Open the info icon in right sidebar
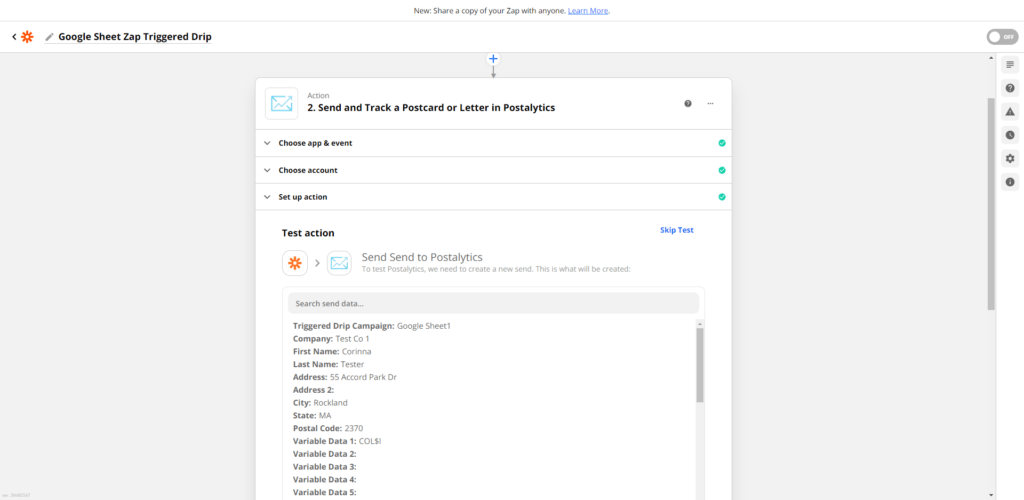Screen dimensions: 1024x500 (1010, 182)
